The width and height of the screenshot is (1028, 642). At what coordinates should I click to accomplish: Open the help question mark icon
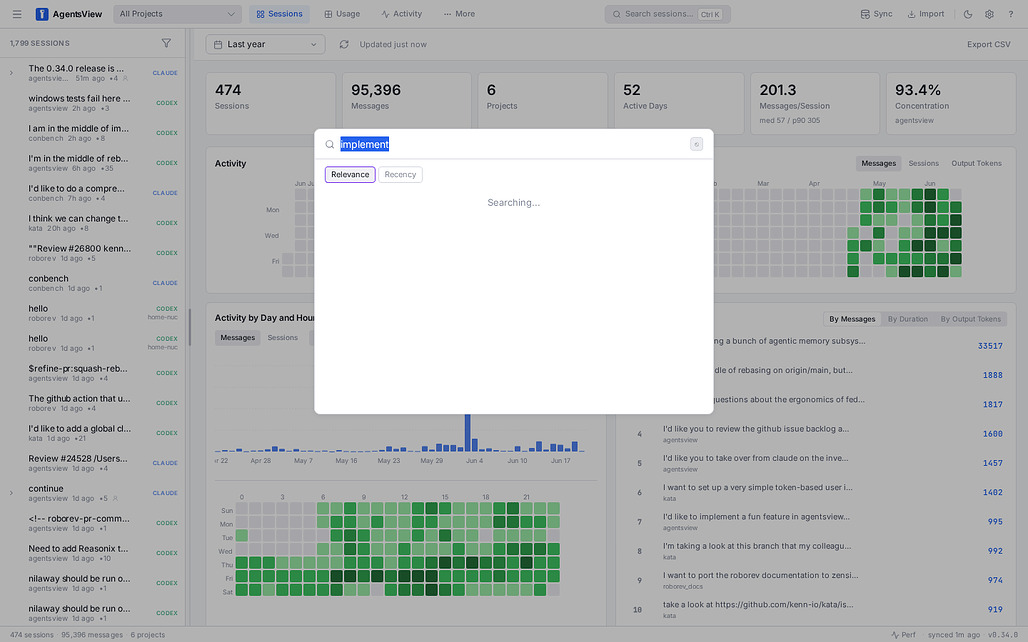(1010, 14)
